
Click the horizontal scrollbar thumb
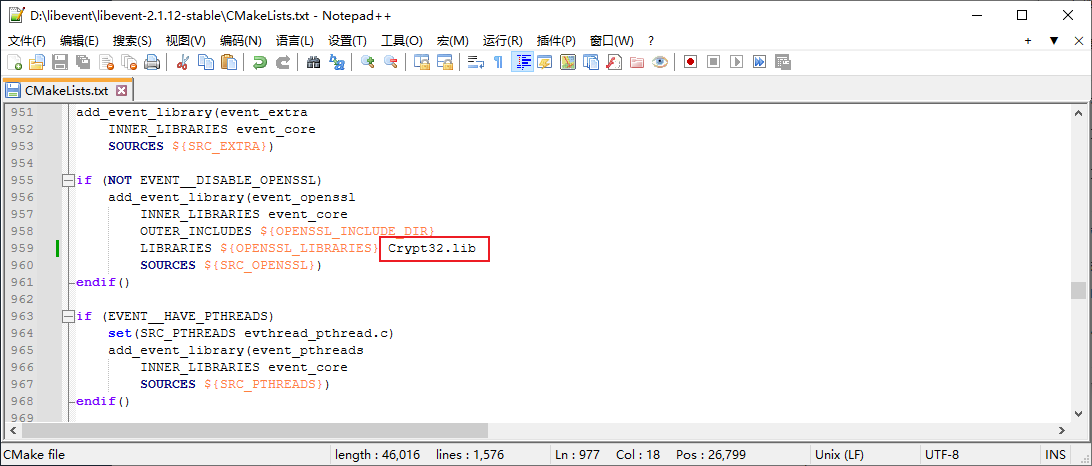pos(280,430)
